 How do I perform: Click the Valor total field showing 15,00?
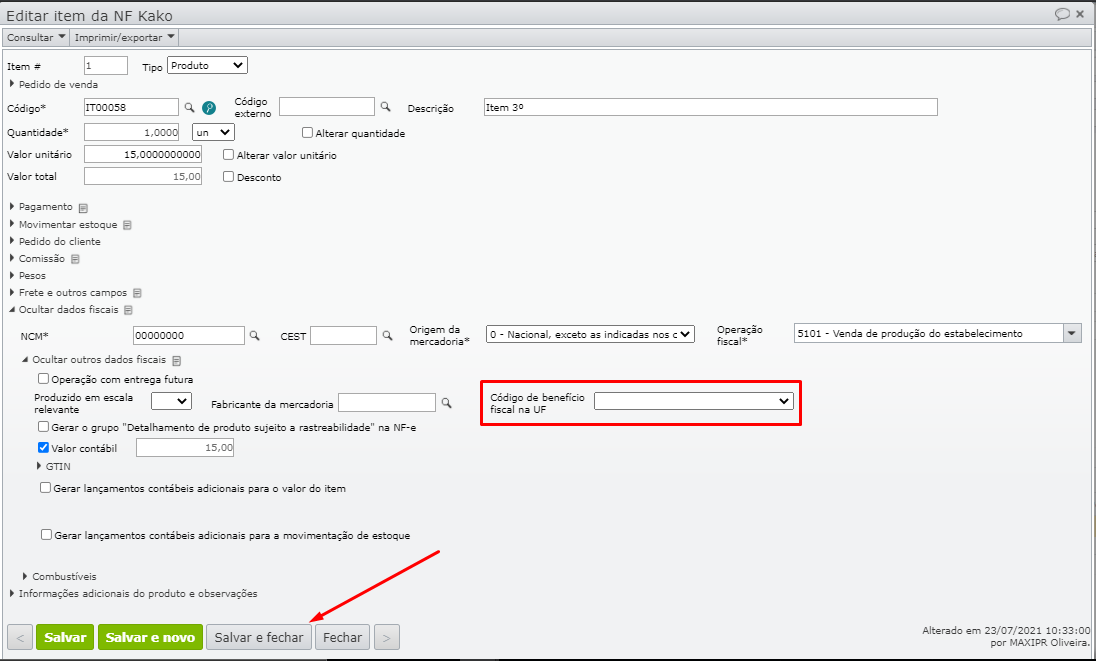[143, 176]
